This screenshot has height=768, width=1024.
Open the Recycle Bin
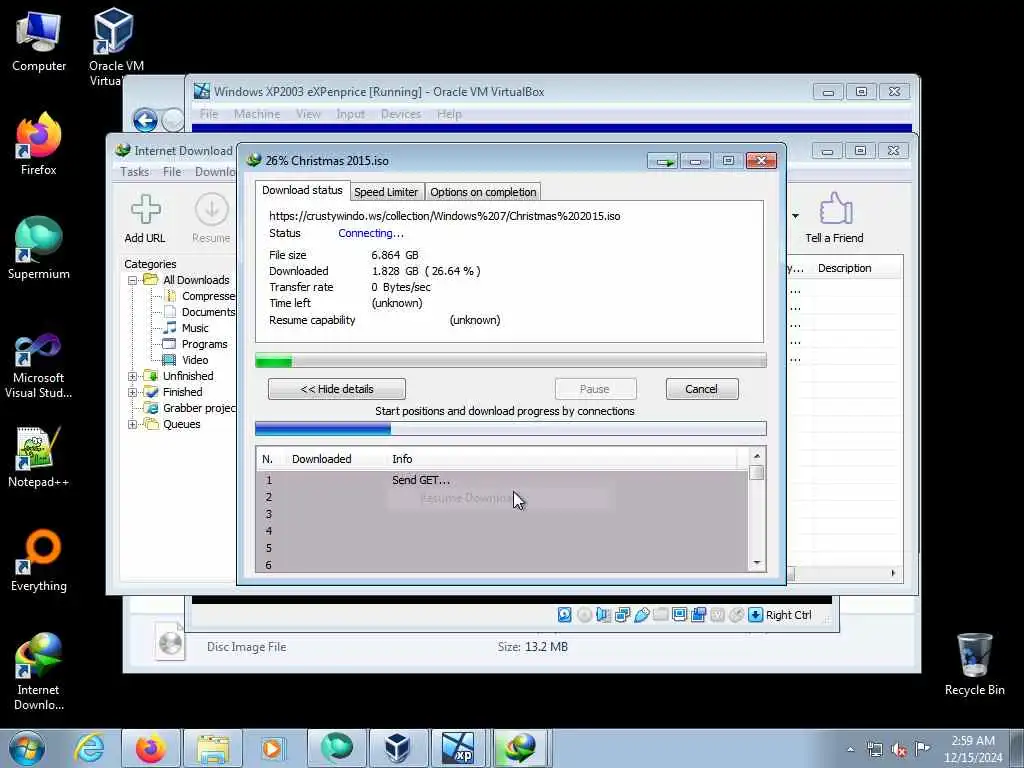point(974,664)
